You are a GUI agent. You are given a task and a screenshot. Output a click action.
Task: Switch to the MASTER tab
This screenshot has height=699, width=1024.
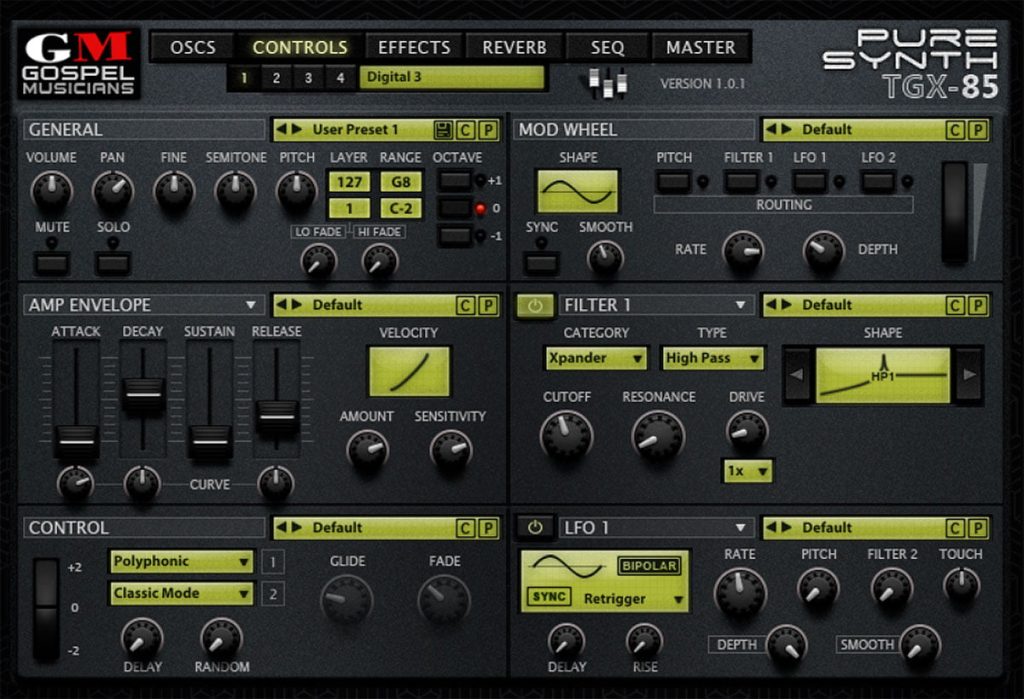click(x=701, y=47)
